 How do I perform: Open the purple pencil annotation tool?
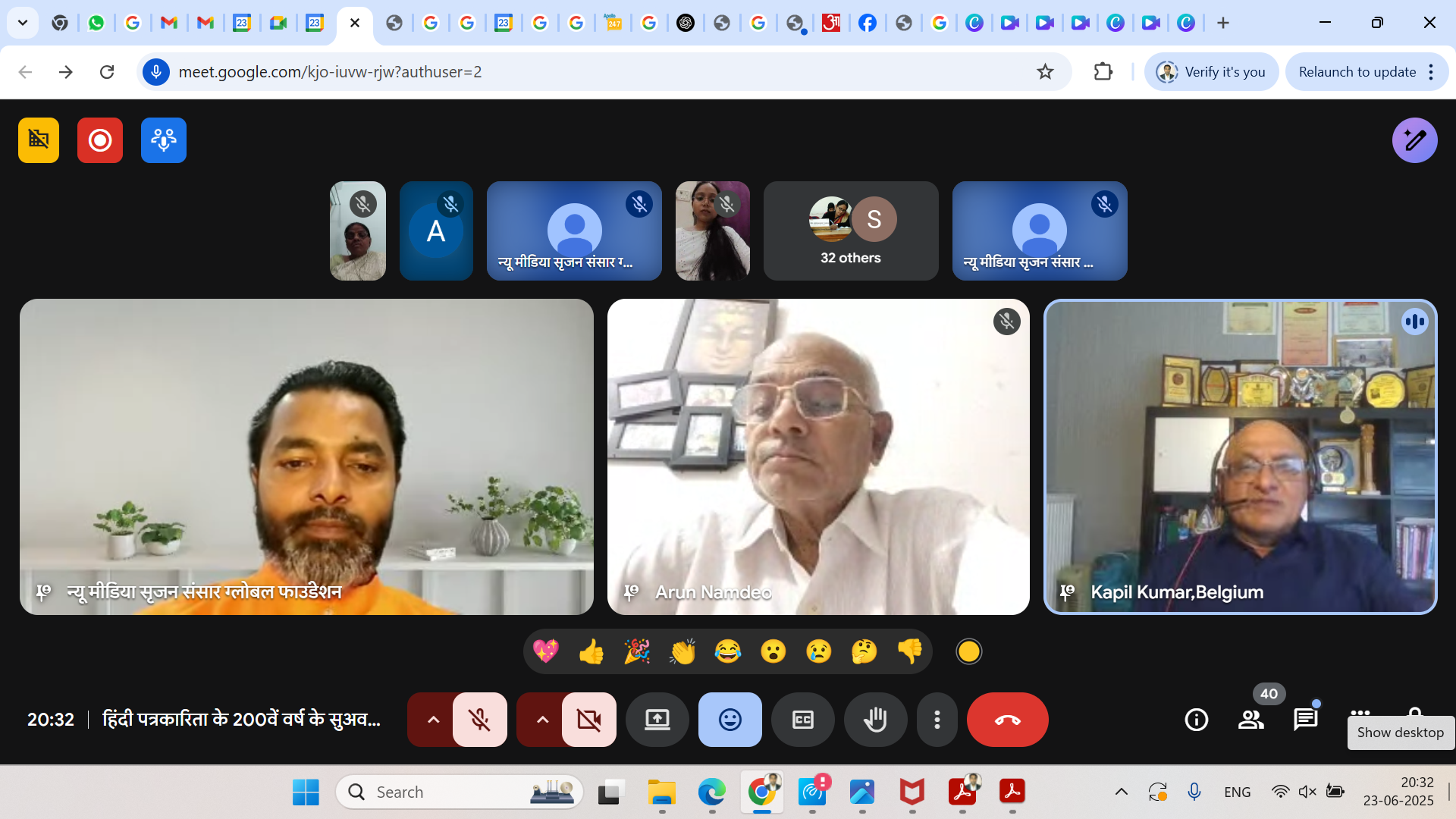(1414, 140)
